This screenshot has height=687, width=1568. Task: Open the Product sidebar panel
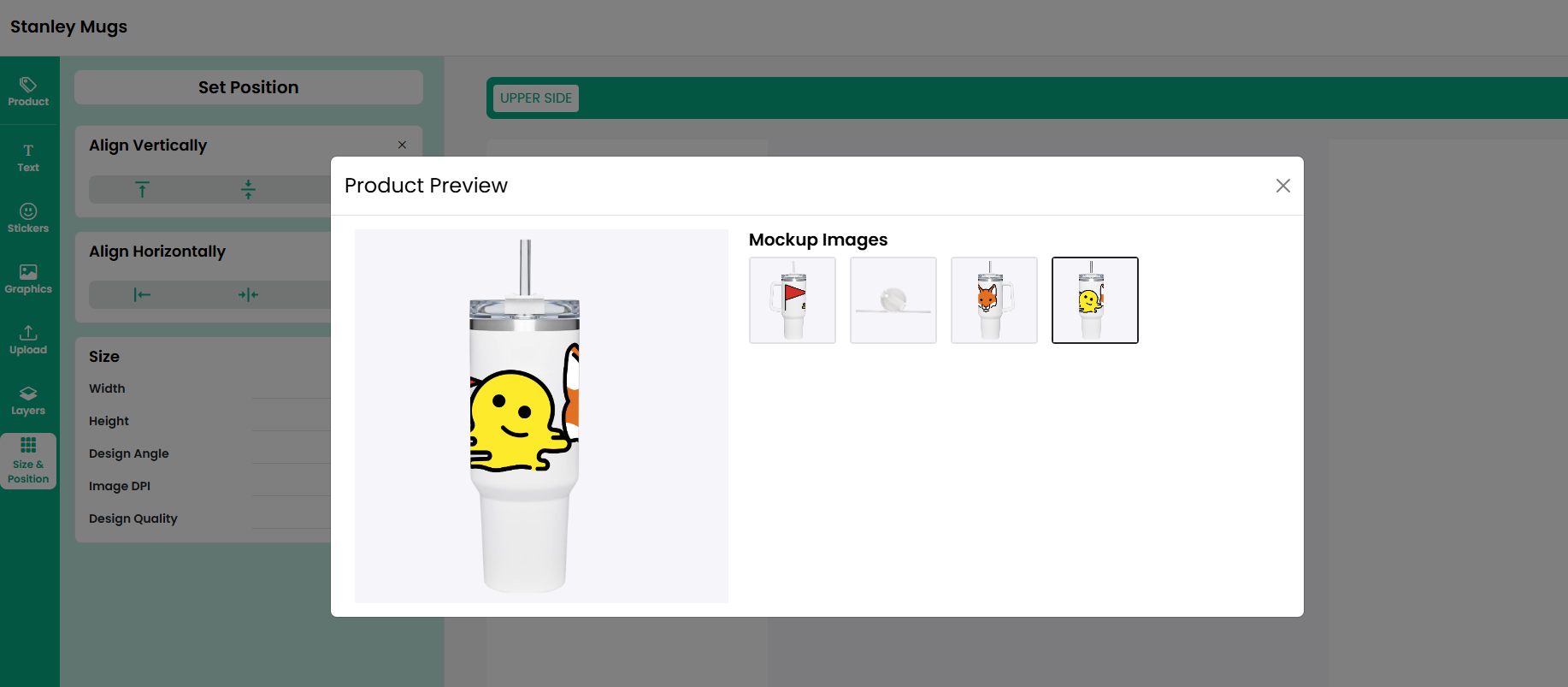pyautogui.click(x=28, y=92)
